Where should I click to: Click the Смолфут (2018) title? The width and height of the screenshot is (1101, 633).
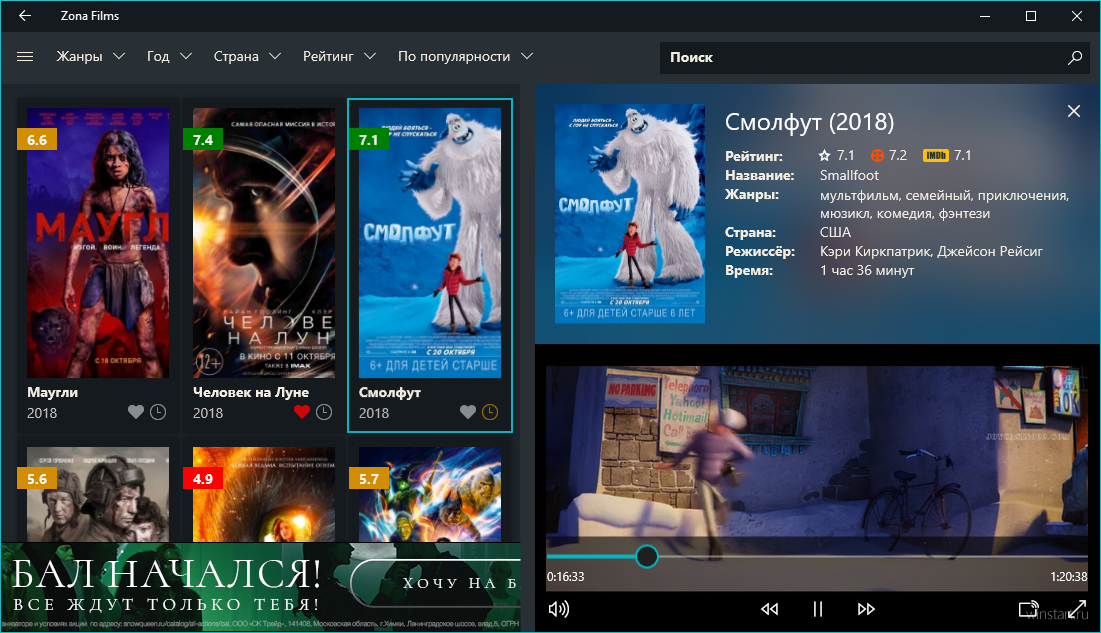tap(810, 122)
